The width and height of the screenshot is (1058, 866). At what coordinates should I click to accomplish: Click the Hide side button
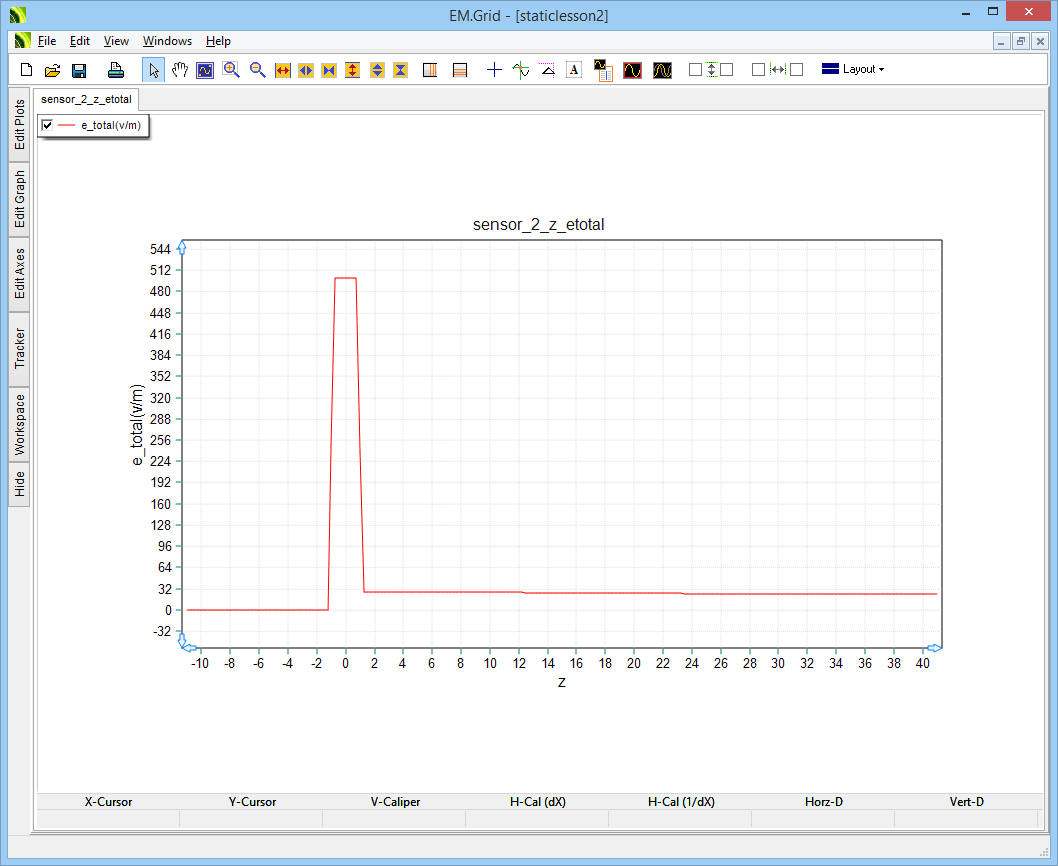(19, 485)
